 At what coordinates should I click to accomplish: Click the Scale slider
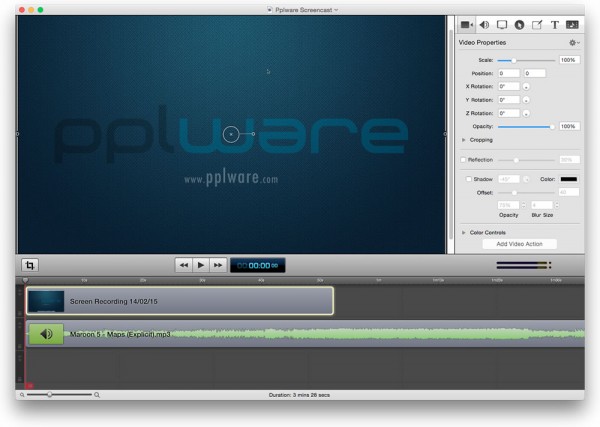click(x=526, y=60)
